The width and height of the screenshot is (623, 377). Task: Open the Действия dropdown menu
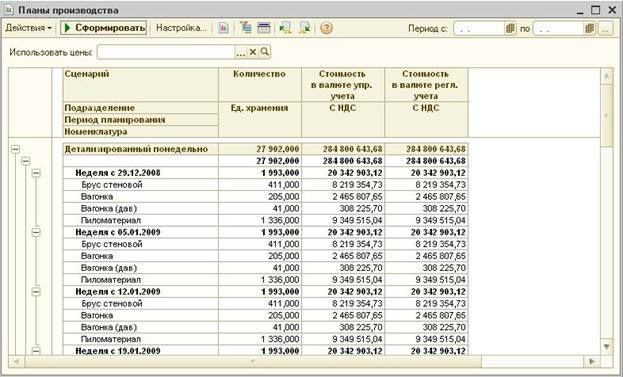point(29,28)
